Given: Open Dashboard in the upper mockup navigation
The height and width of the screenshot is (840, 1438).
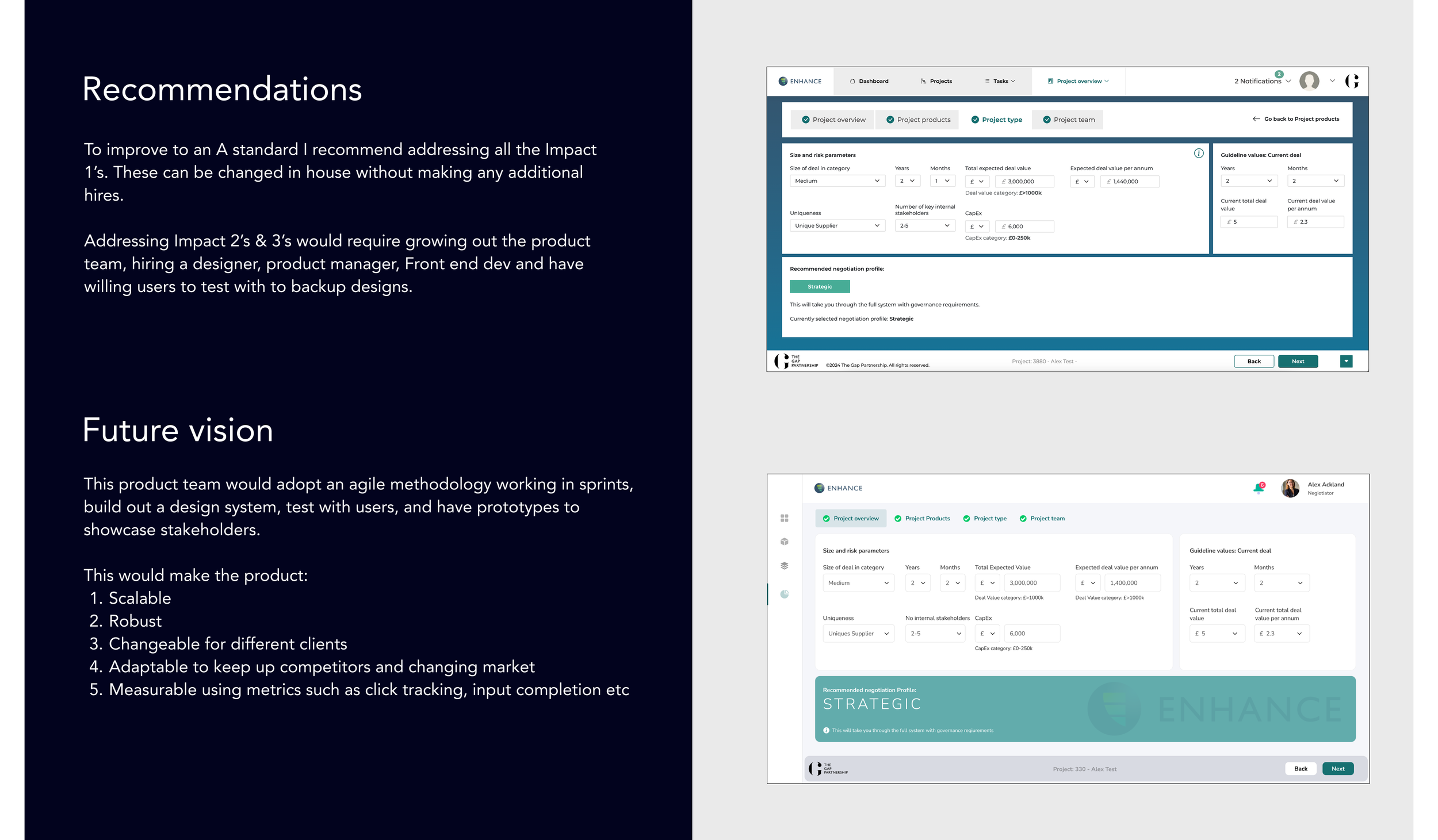Looking at the screenshot, I should coord(869,81).
